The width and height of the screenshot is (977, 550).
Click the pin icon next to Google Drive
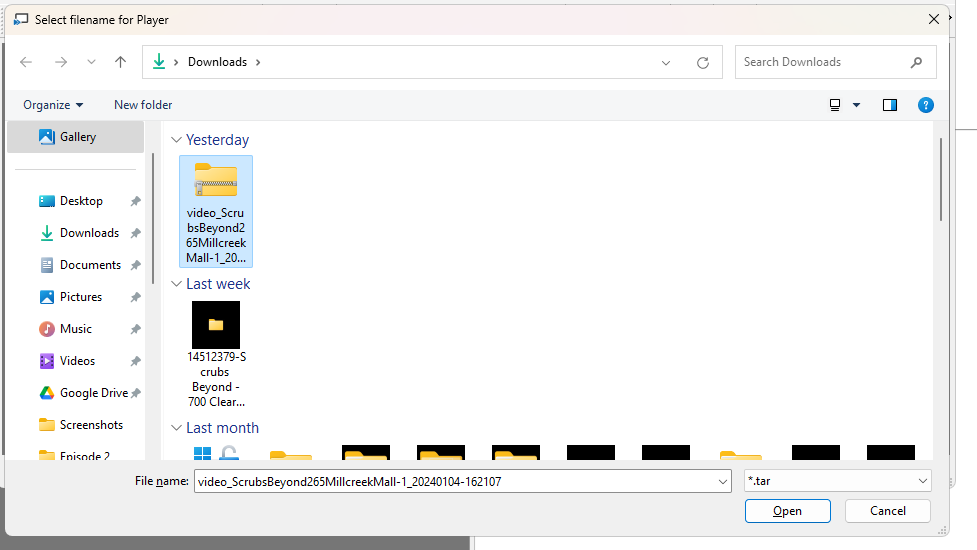(x=136, y=393)
